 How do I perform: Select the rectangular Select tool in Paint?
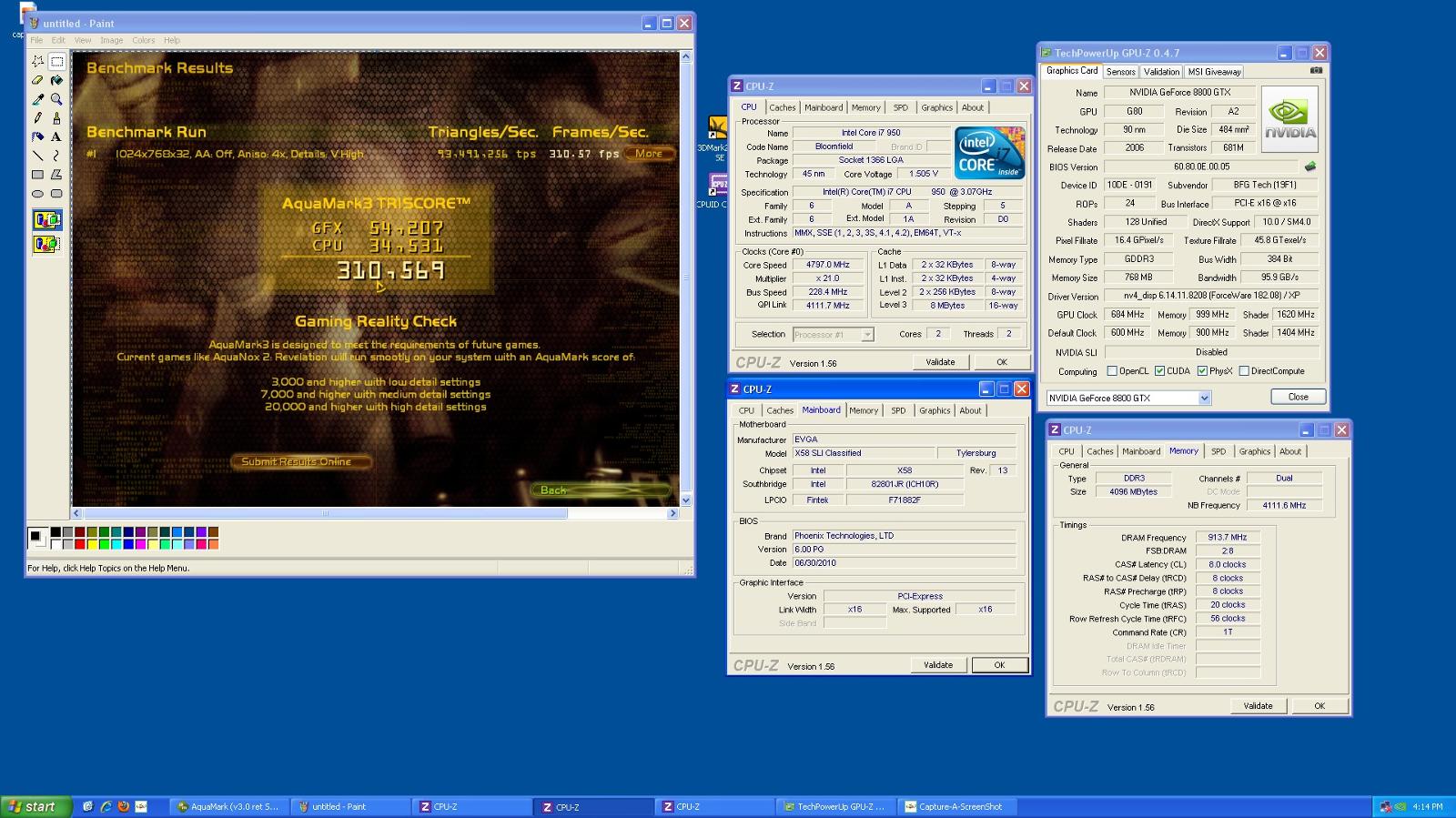[x=56, y=61]
